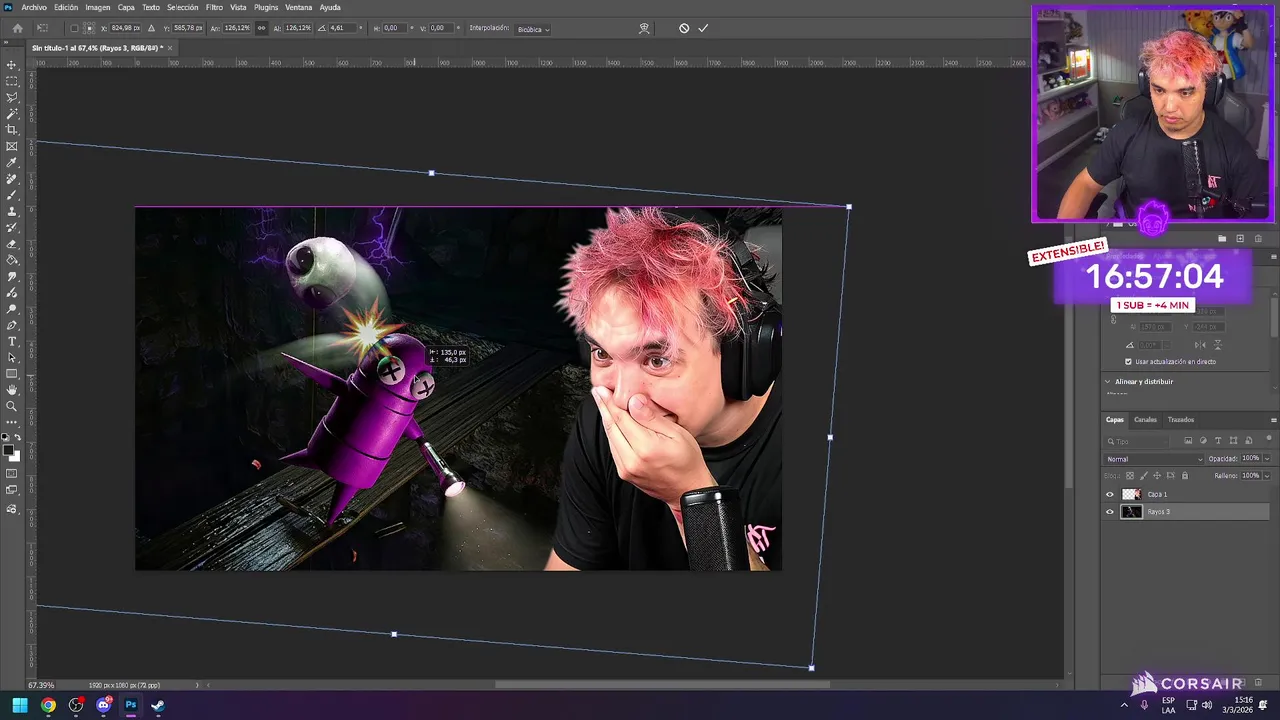This screenshot has height=720, width=1280.
Task: Cancel the transform with the circle-slash icon
Action: click(x=684, y=28)
